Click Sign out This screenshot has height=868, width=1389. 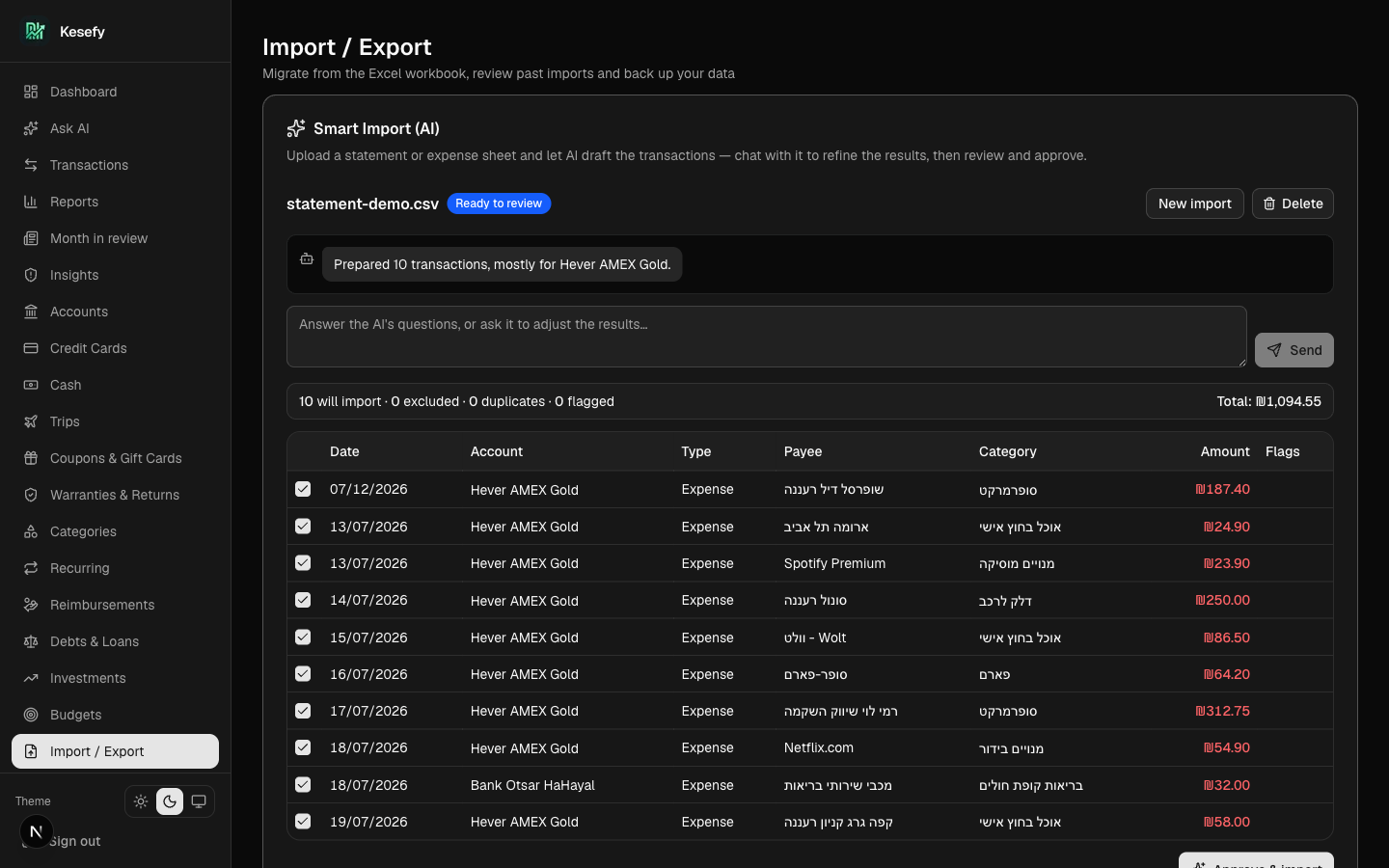(75, 841)
